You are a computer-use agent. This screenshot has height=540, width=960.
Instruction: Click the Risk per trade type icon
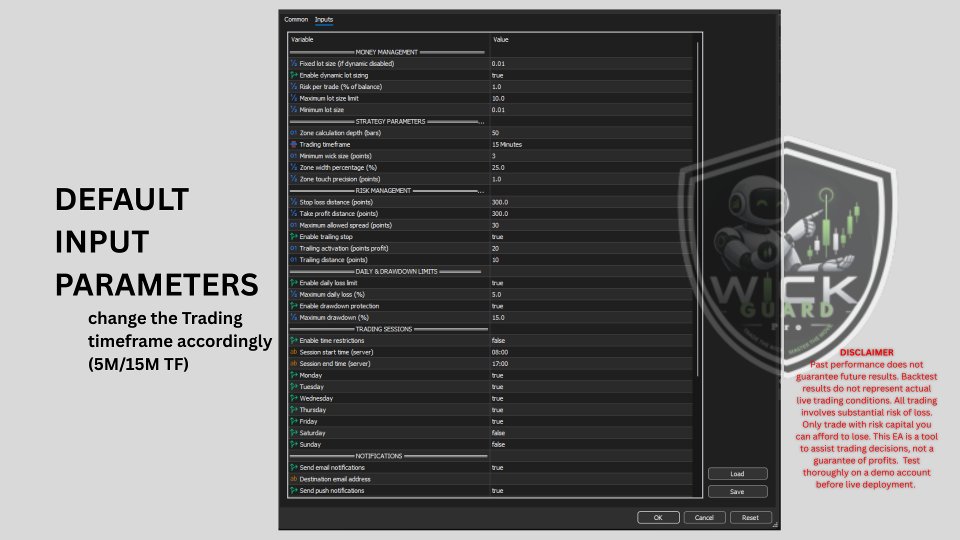click(294, 87)
